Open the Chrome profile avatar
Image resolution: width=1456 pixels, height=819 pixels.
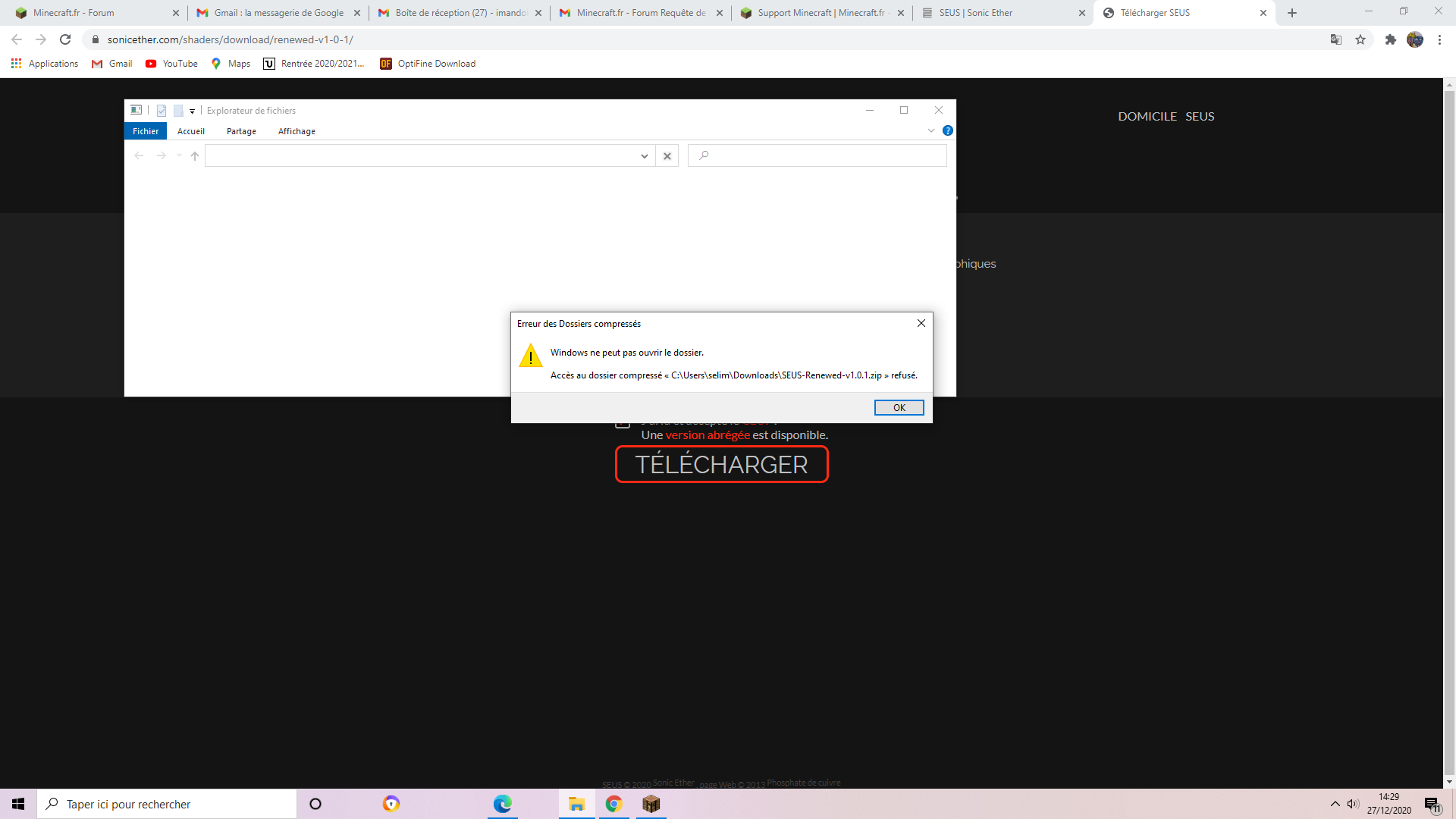coord(1415,39)
